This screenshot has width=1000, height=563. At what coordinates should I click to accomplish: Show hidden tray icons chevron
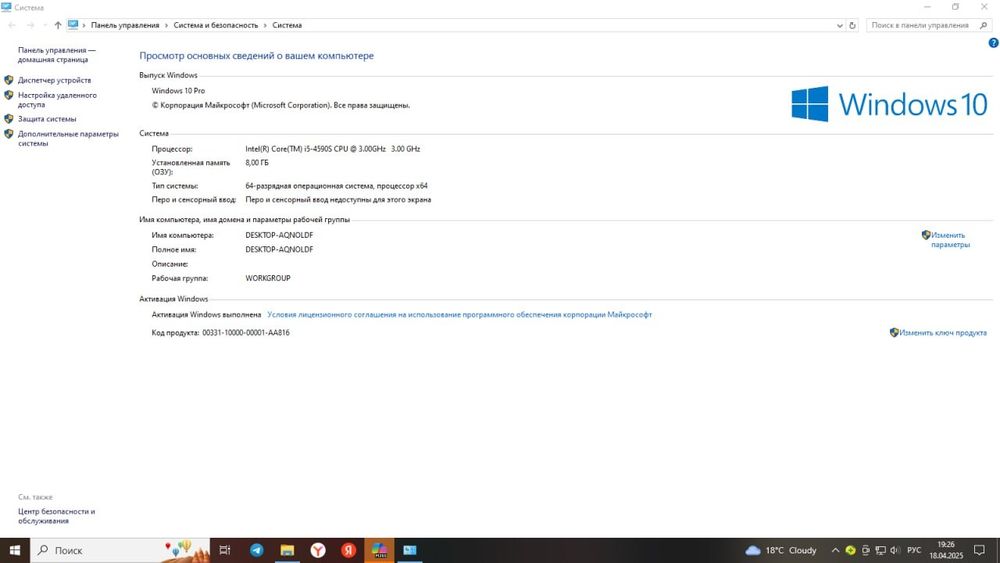point(835,550)
